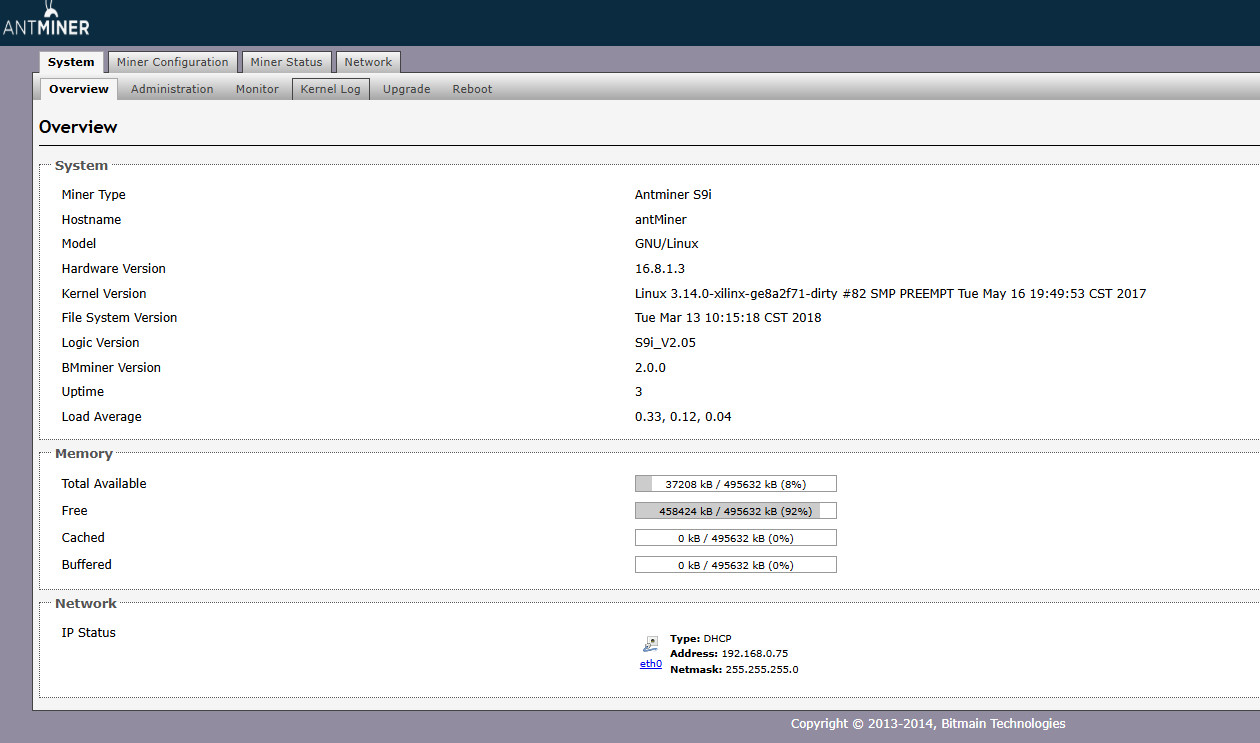
Task: Click the Memory section legend
Action: point(84,454)
